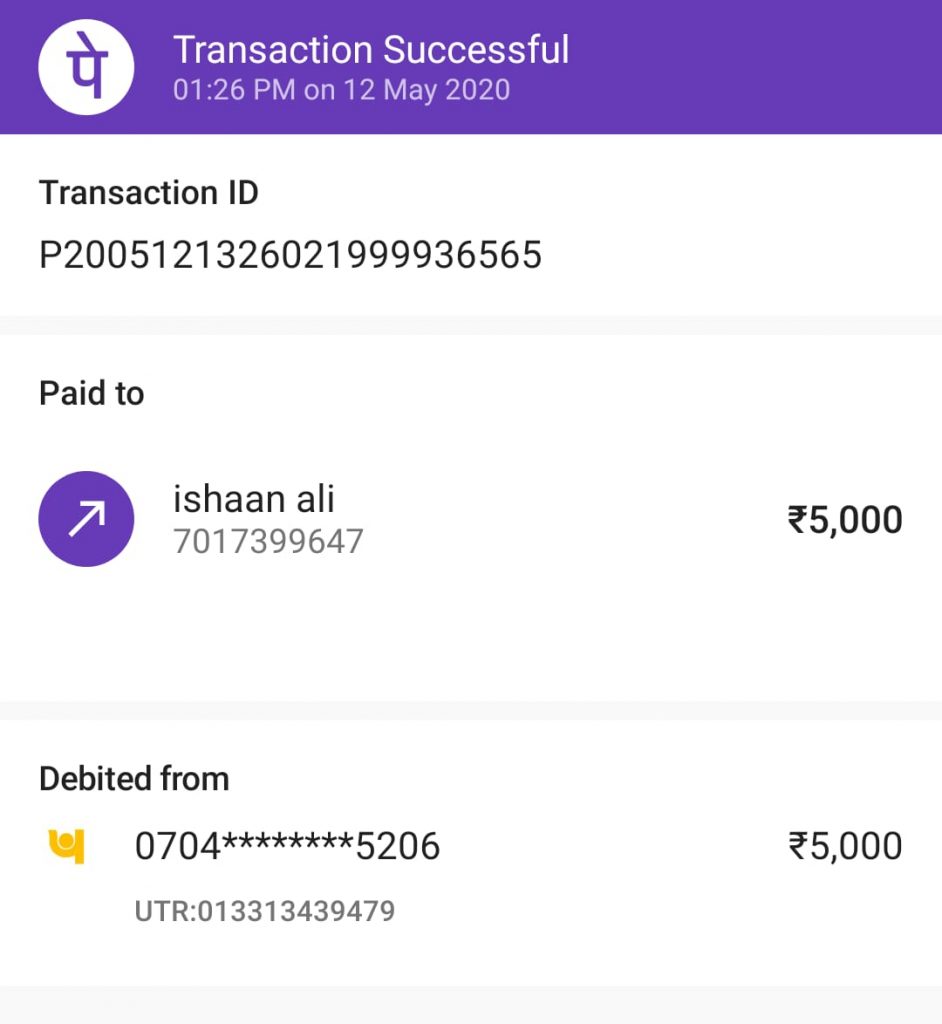Copy transaction ID P2005121326021999936565
Viewport: 942px width, 1024px height.
click(x=290, y=255)
